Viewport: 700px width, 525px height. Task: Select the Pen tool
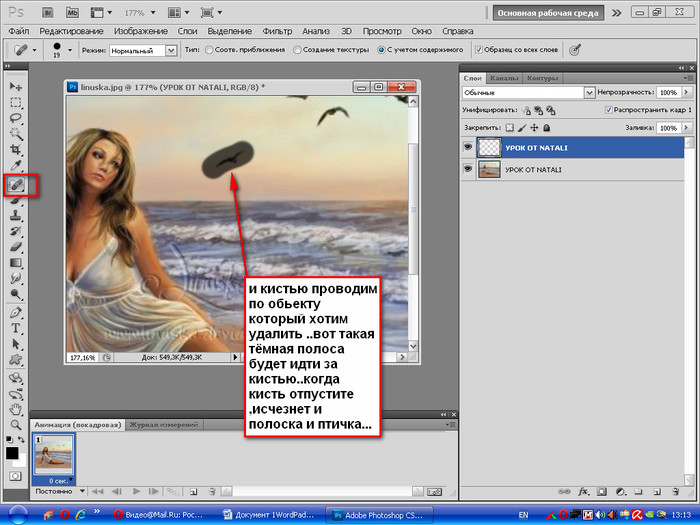click(16, 312)
